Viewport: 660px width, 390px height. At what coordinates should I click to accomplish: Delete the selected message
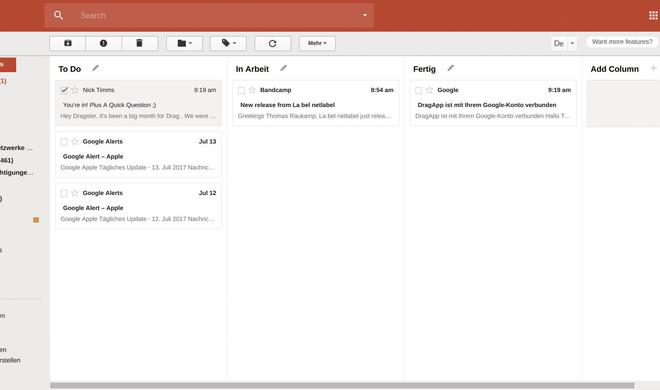140,43
